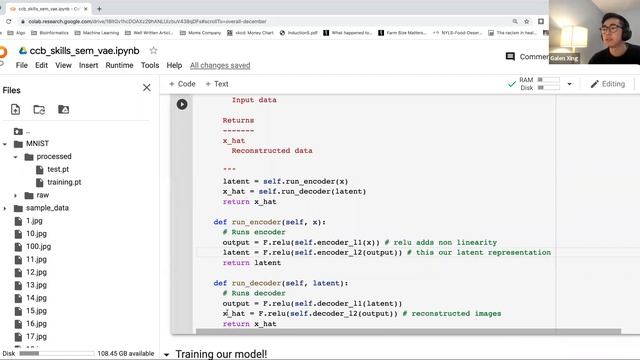This screenshot has width=640, height=360.
Task: Click the 'def run_encoder(self, x):' line
Action: point(269,222)
